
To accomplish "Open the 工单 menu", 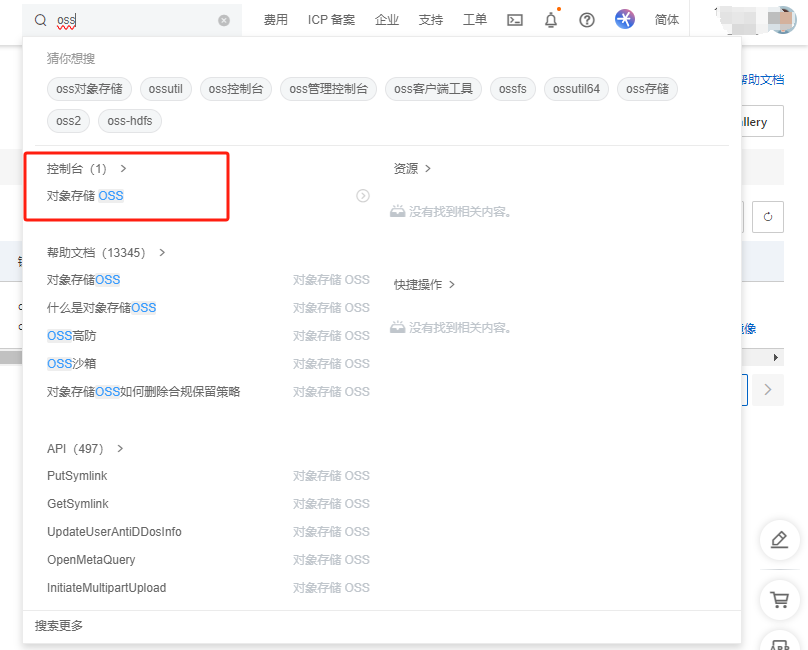I will coord(475,20).
